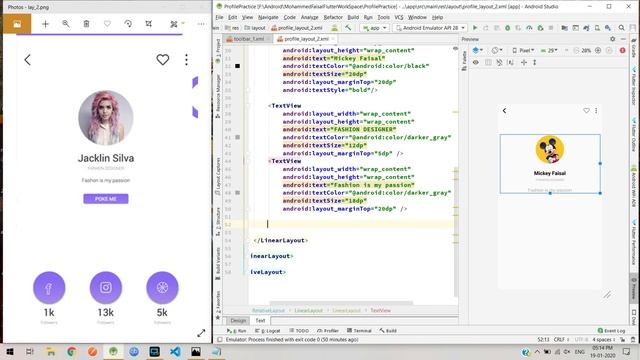Click the TextView breadcrumb below editor

tap(380, 311)
